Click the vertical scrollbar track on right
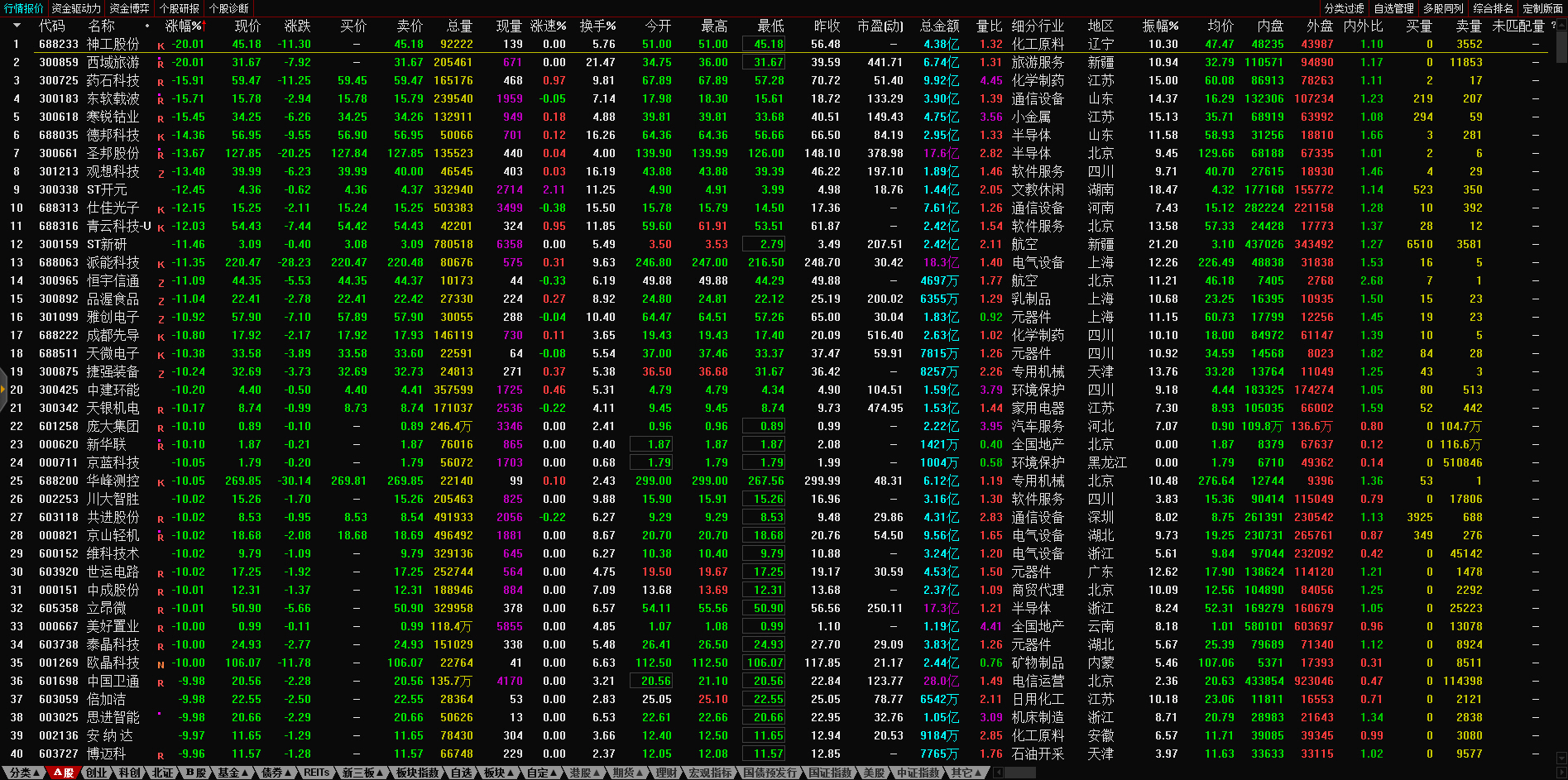The image size is (1568, 780). 1561,414
